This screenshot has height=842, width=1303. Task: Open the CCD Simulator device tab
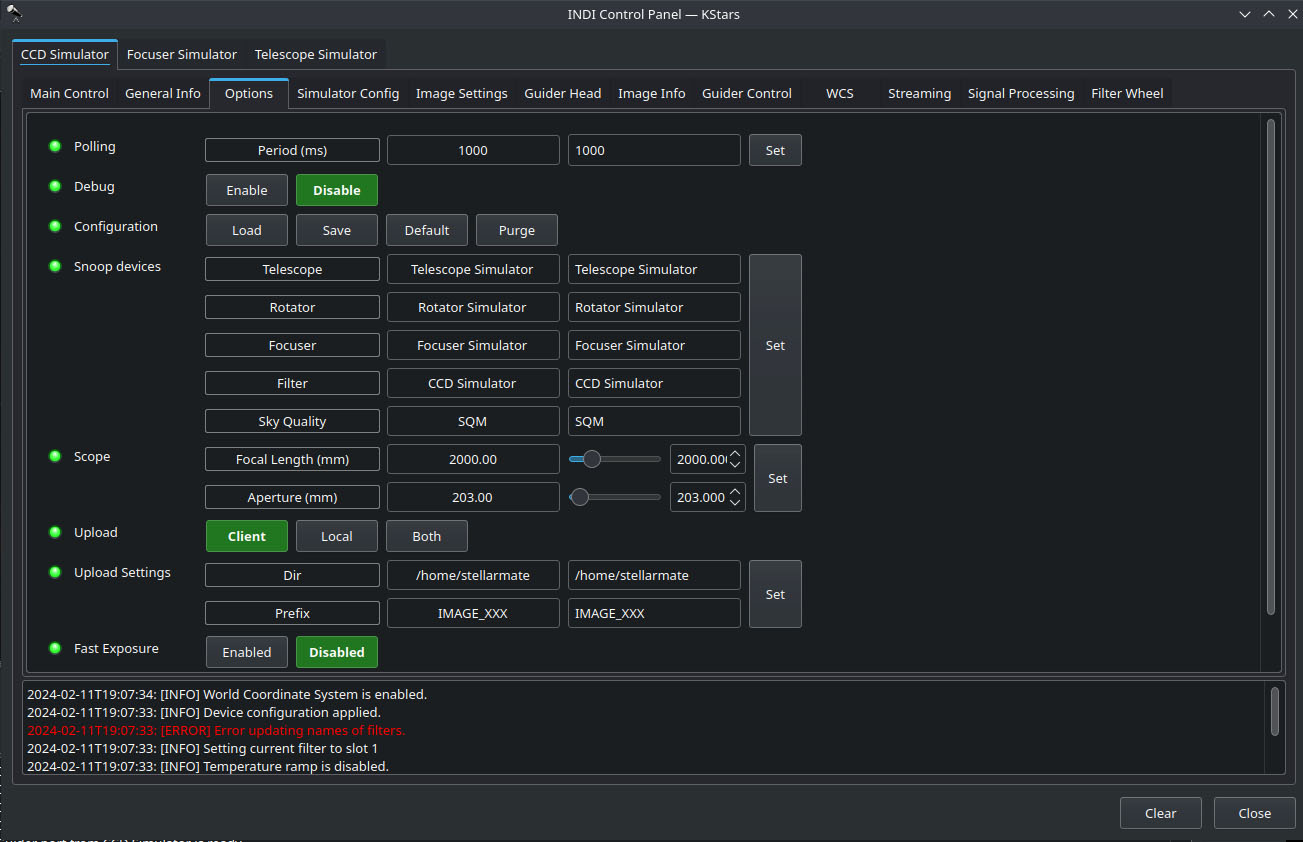tap(65, 54)
